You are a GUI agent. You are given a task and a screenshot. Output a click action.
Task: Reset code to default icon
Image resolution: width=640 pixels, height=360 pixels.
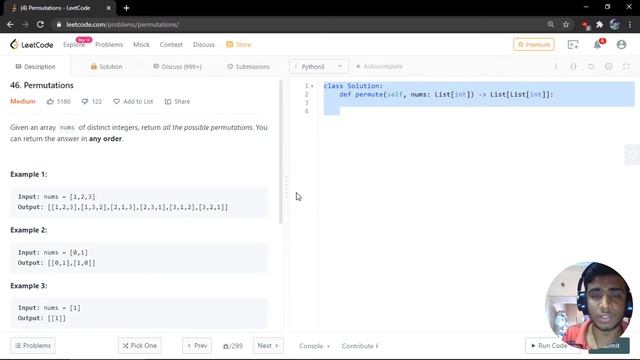pos(591,66)
